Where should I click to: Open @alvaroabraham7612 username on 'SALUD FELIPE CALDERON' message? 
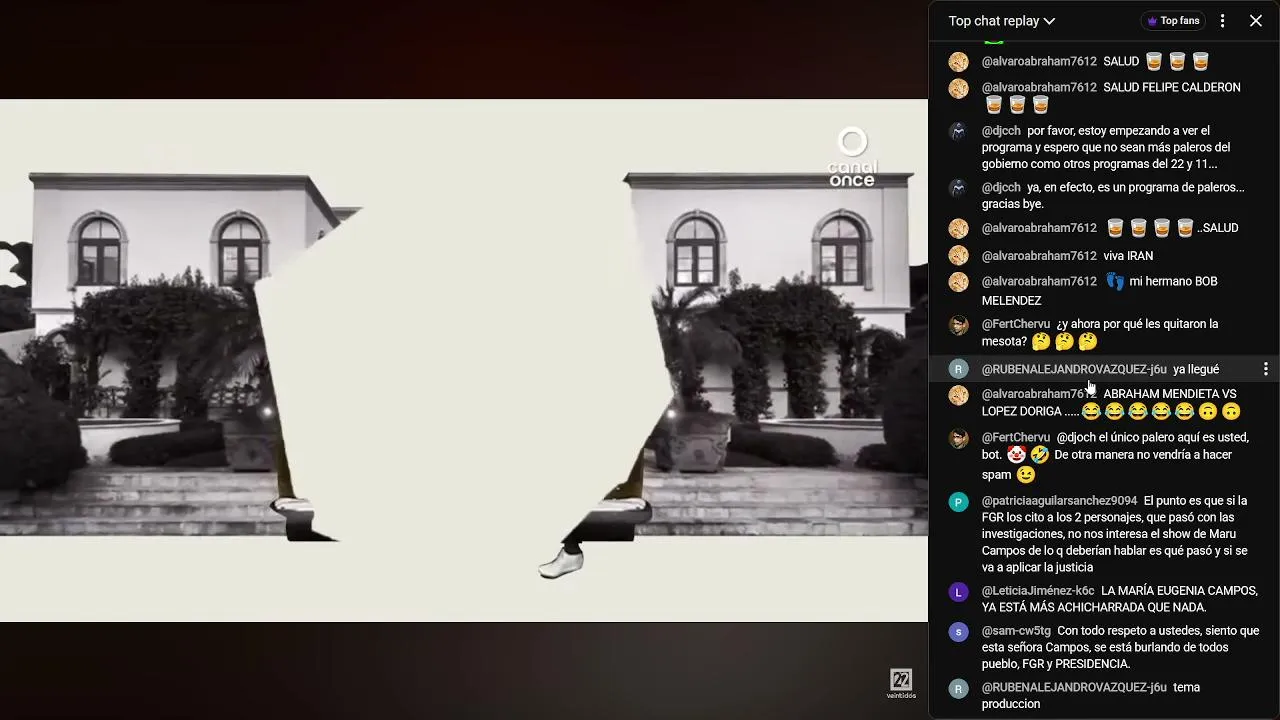[x=1039, y=87]
